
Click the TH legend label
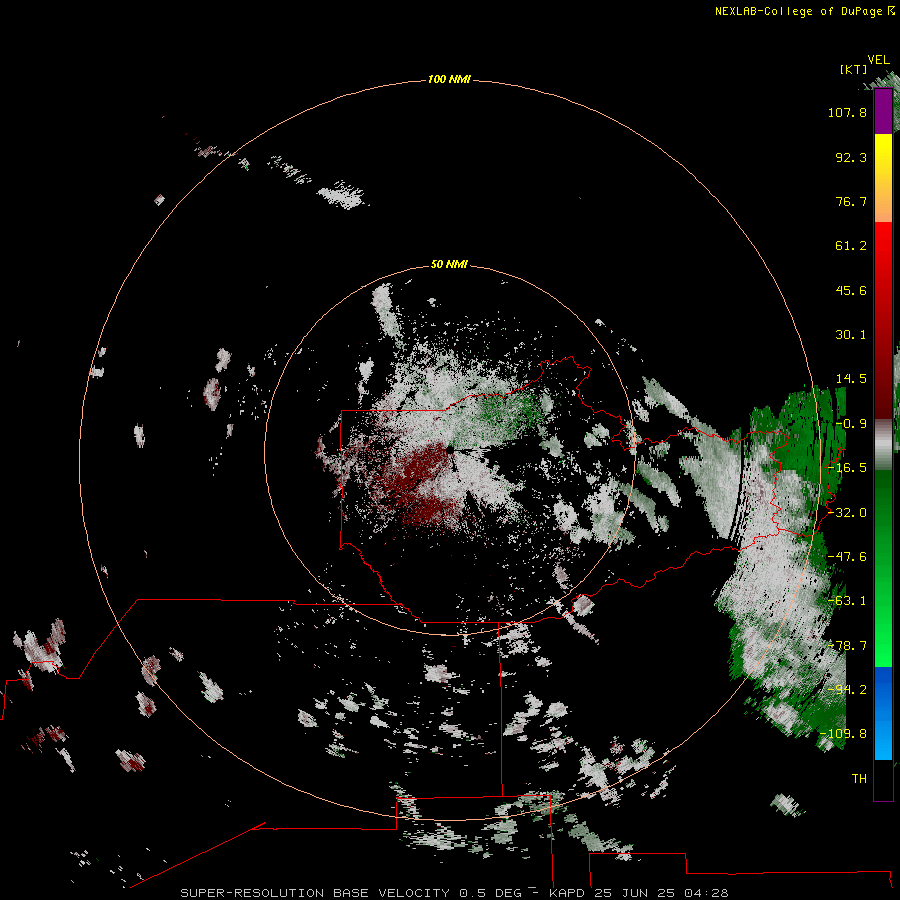click(859, 779)
